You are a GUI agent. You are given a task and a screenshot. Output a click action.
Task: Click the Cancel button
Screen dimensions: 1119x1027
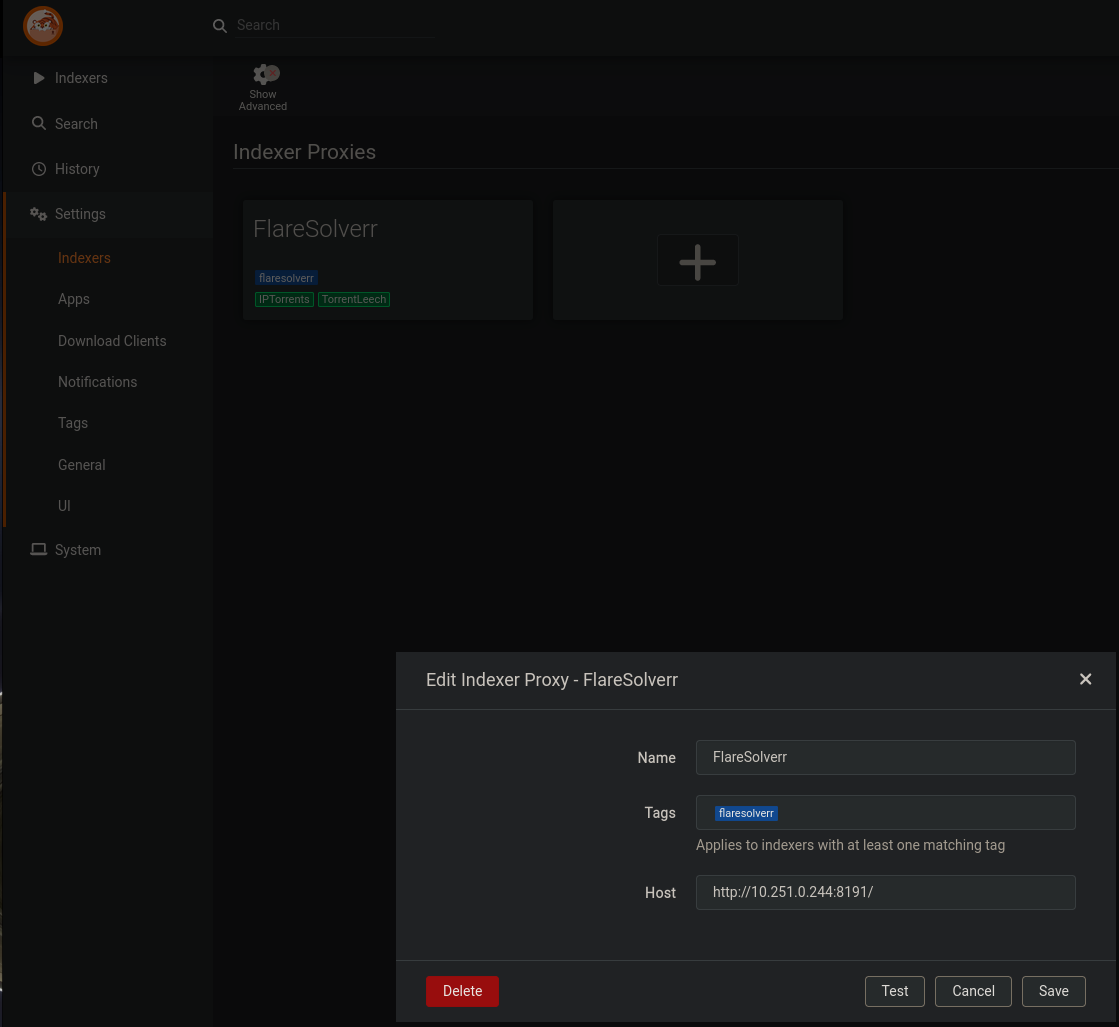tap(973, 991)
